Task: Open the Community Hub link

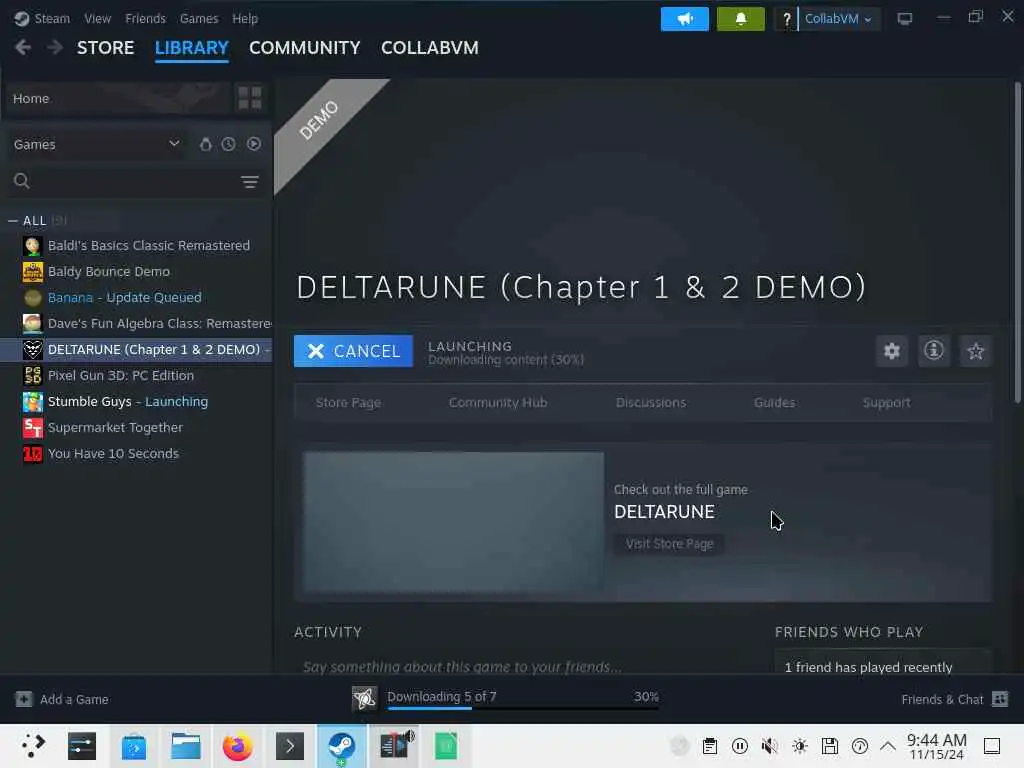Action: [498, 402]
